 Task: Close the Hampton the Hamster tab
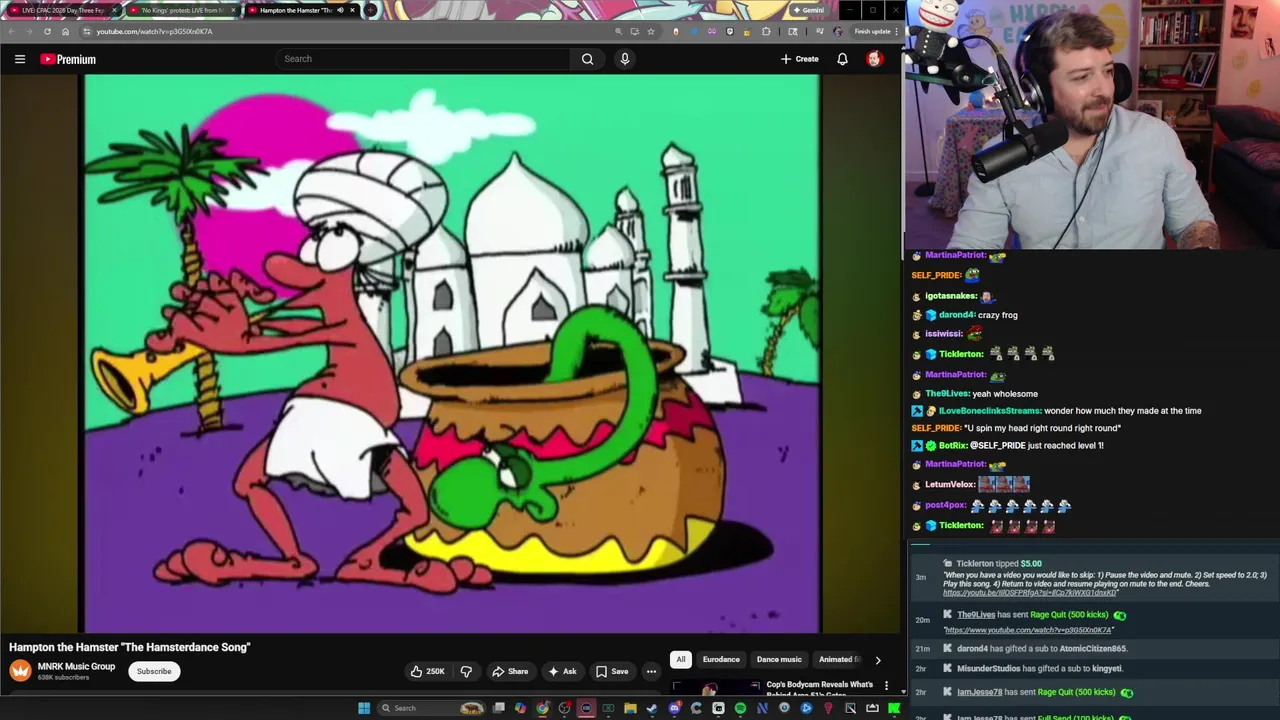pyautogui.click(x=352, y=10)
